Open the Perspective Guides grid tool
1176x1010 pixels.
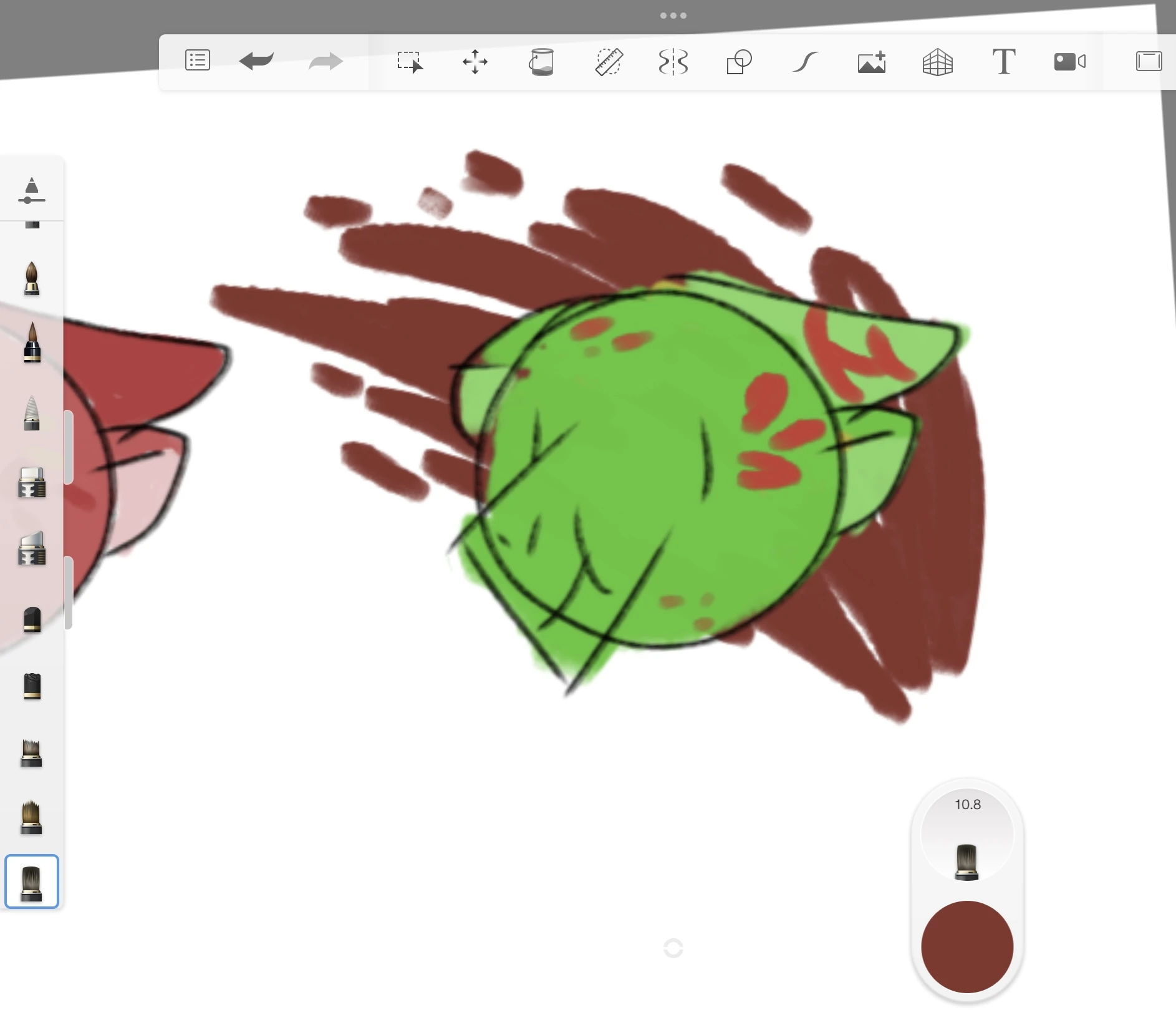pos(937,62)
